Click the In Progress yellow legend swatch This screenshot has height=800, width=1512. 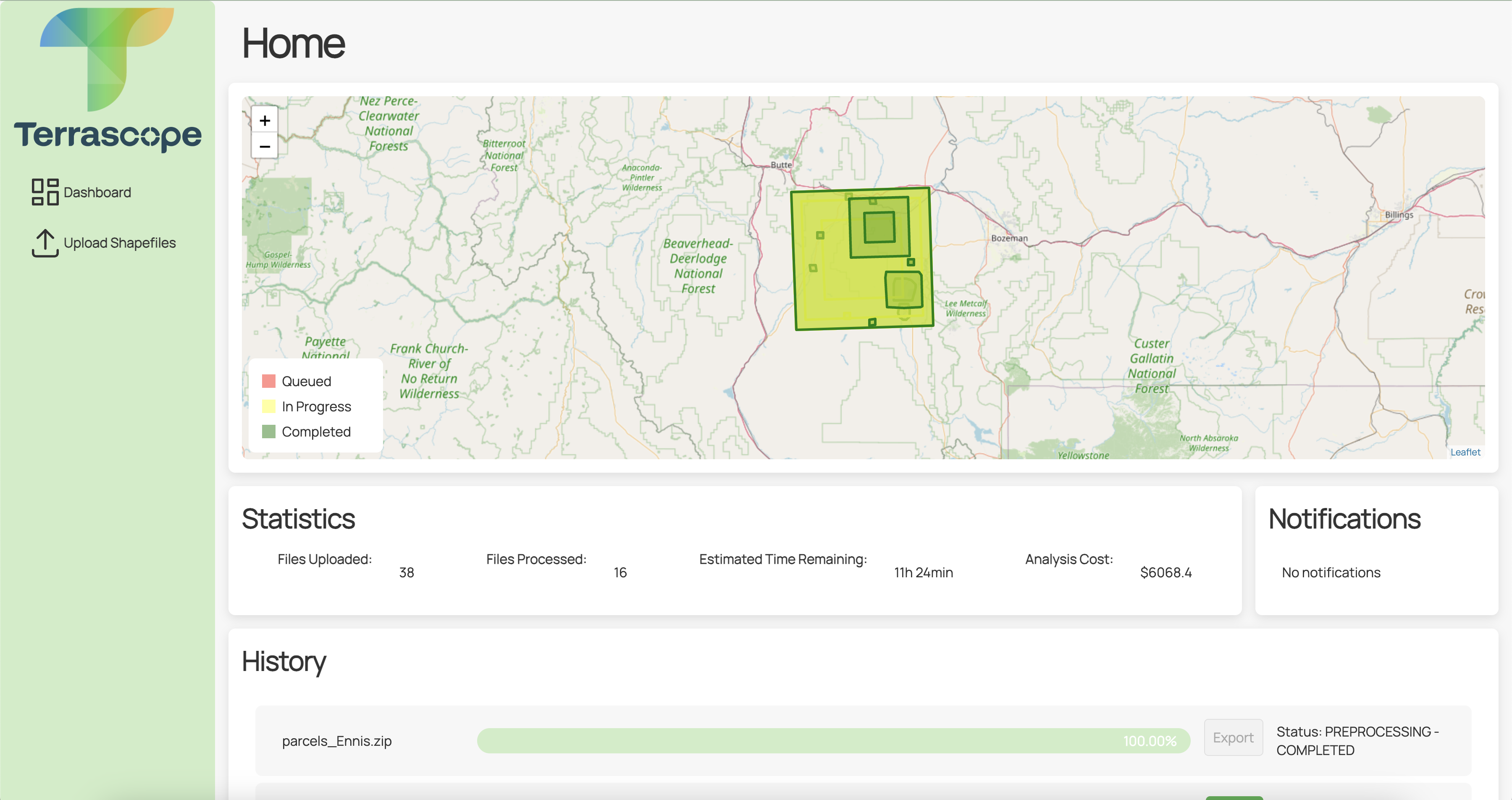269,406
